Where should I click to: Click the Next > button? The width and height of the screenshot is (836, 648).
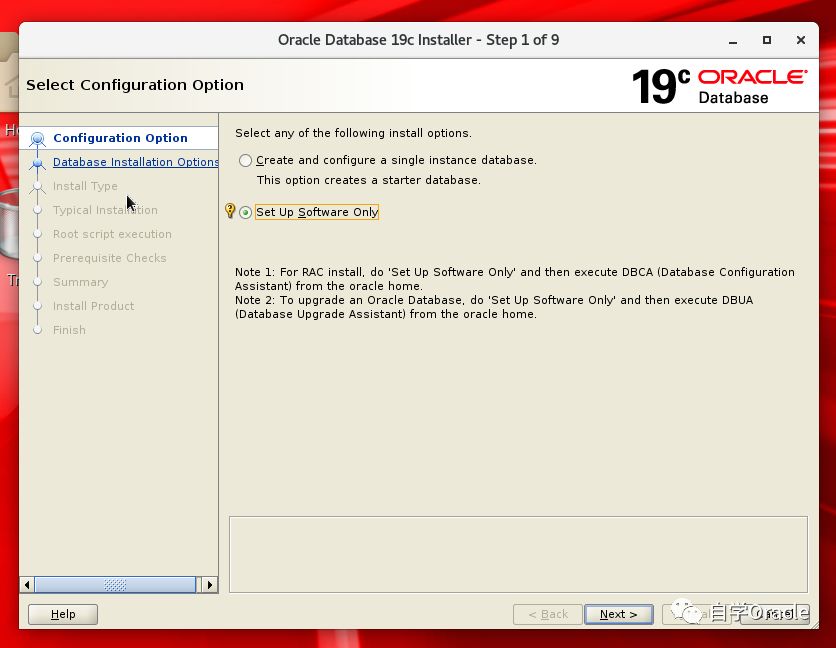(618, 614)
